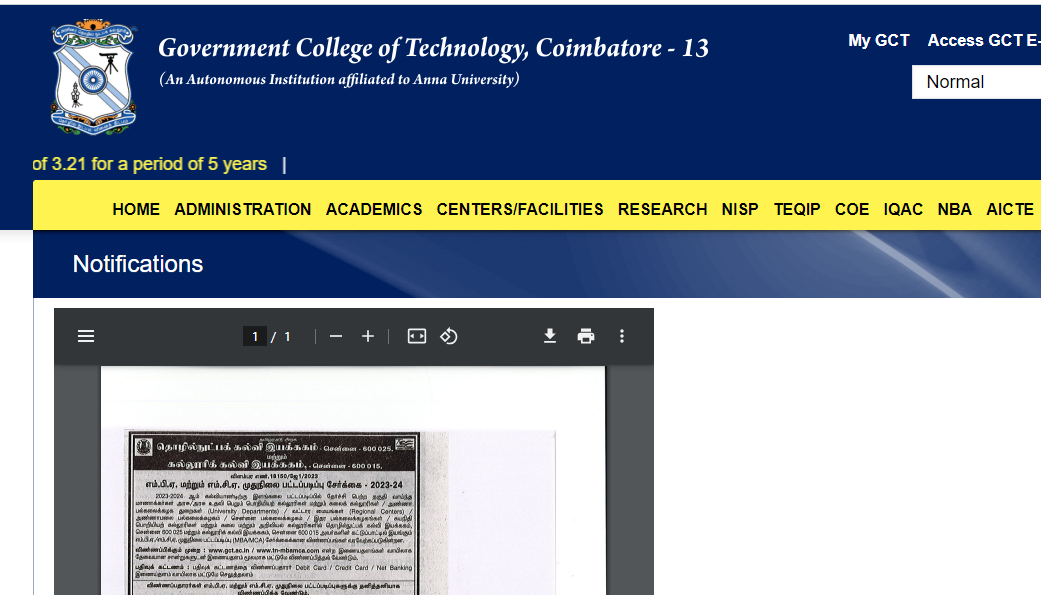Print the PDF document
Viewport: 1041px width, 595px height.
pyautogui.click(x=586, y=336)
